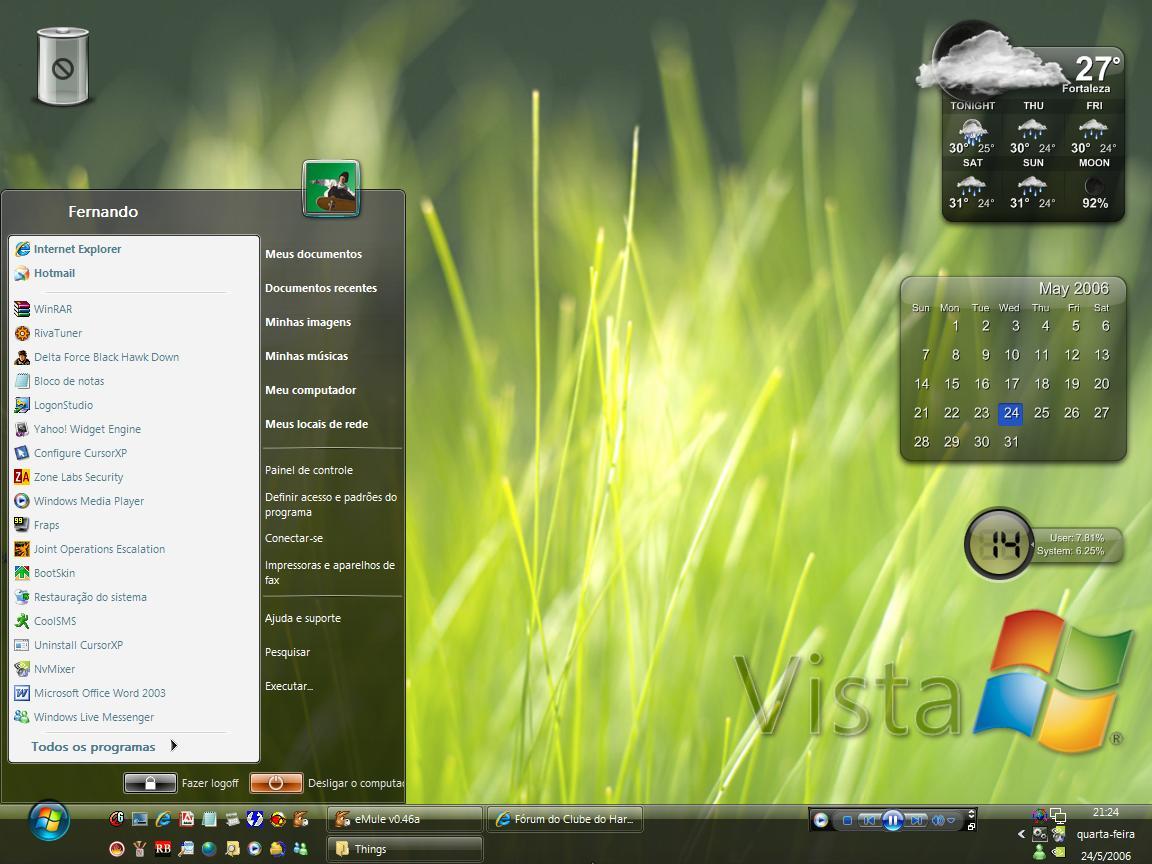1152x864 pixels.
Task: Click the Show Desktop Quick Launch icon
Action: click(140, 818)
